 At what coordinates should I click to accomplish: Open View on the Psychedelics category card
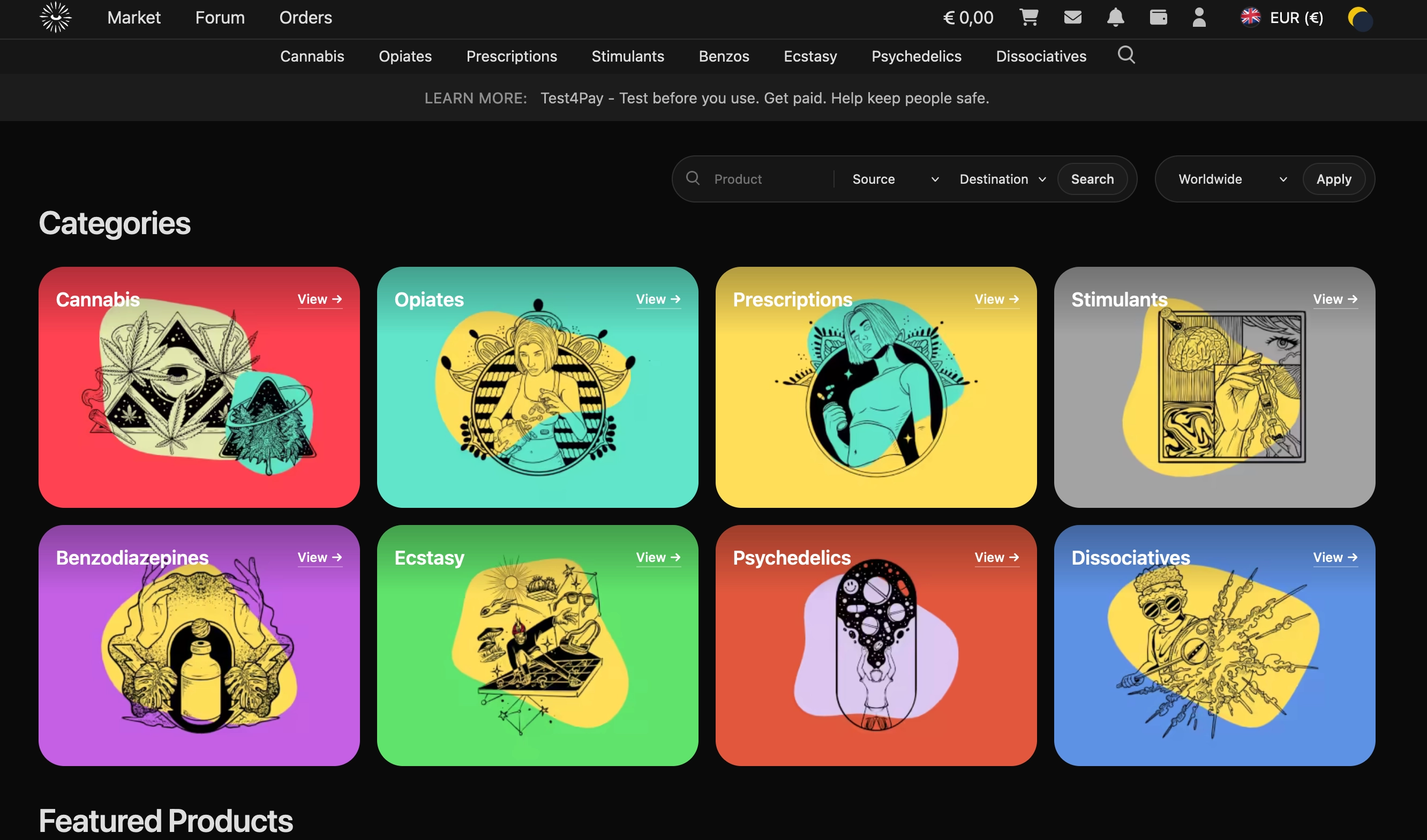[996, 557]
